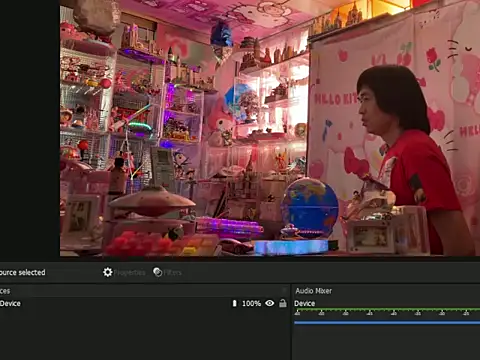Click the Sources dock header's small corner button

click(284, 290)
